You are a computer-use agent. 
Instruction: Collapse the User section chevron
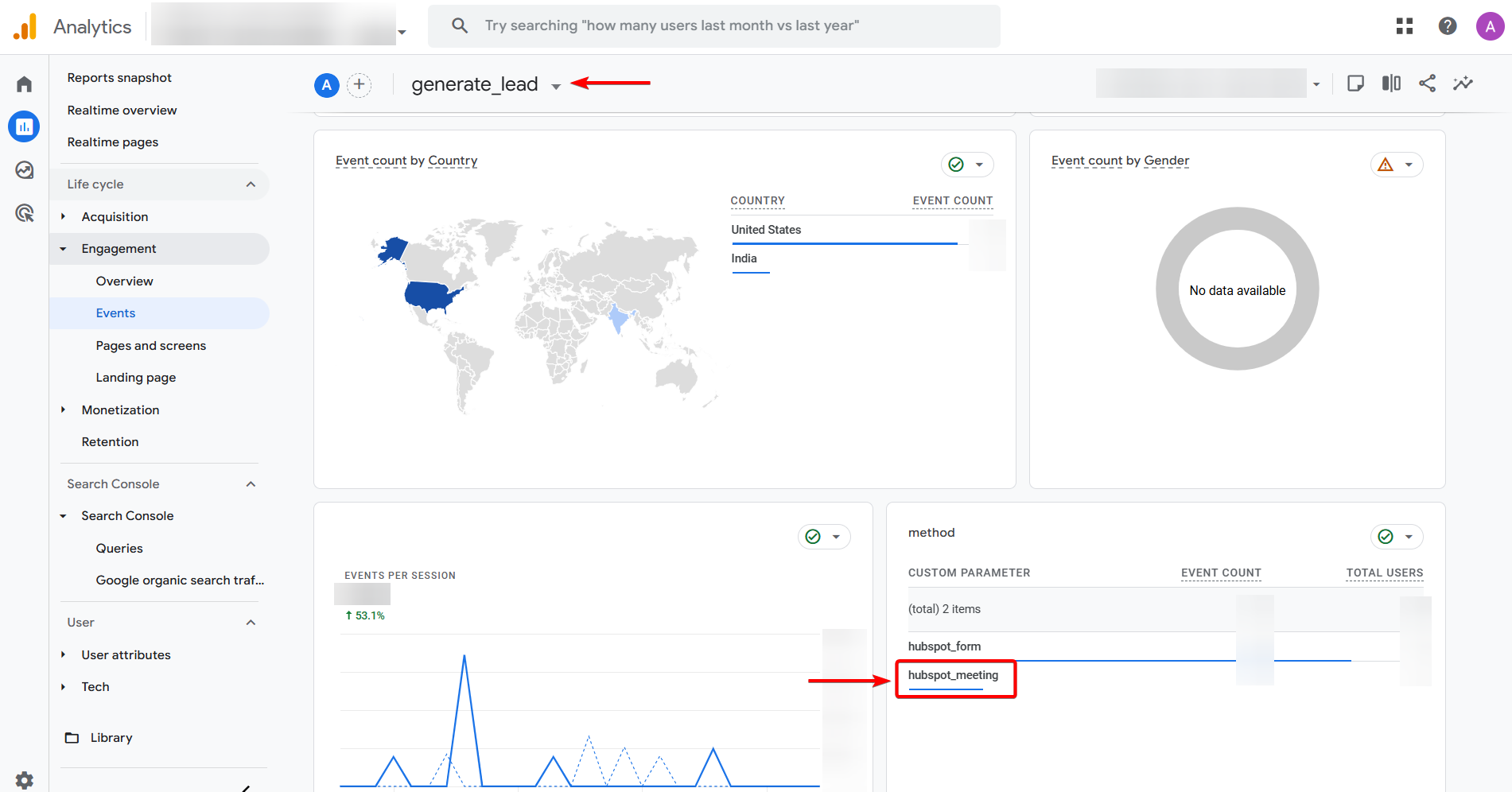[251, 623]
